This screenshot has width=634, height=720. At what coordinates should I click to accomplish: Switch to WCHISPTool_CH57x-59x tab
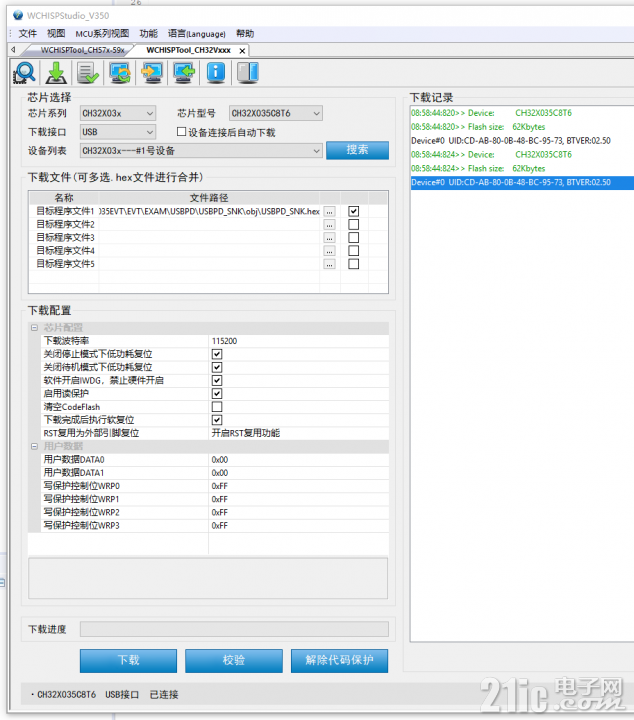coord(82,50)
